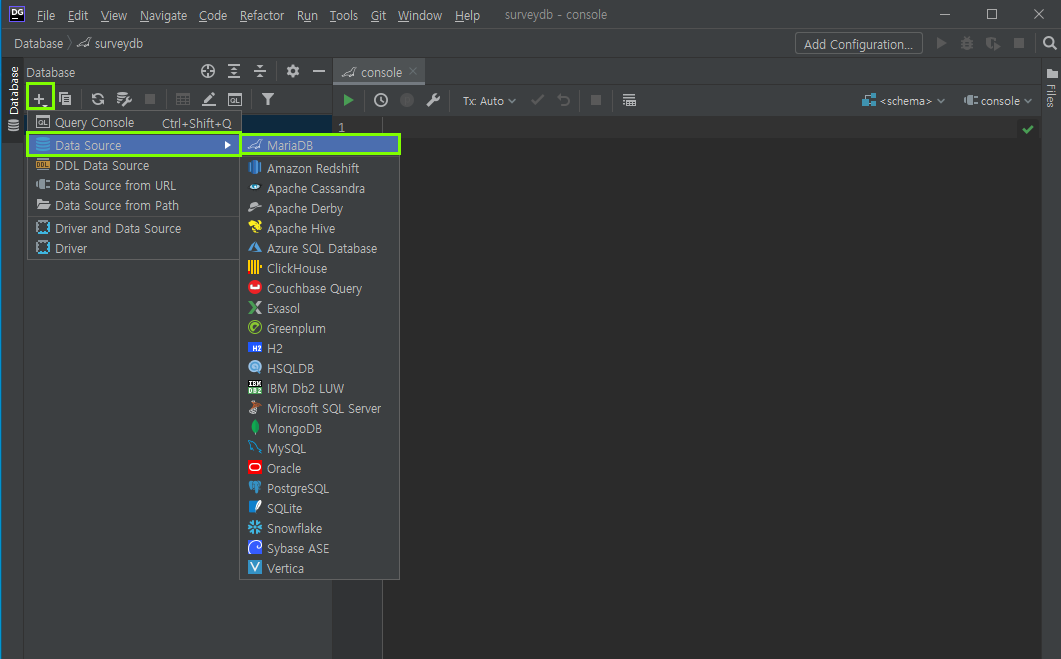Open the View menu
Viewport: 1061px width, 659px height.
point(114,15)
